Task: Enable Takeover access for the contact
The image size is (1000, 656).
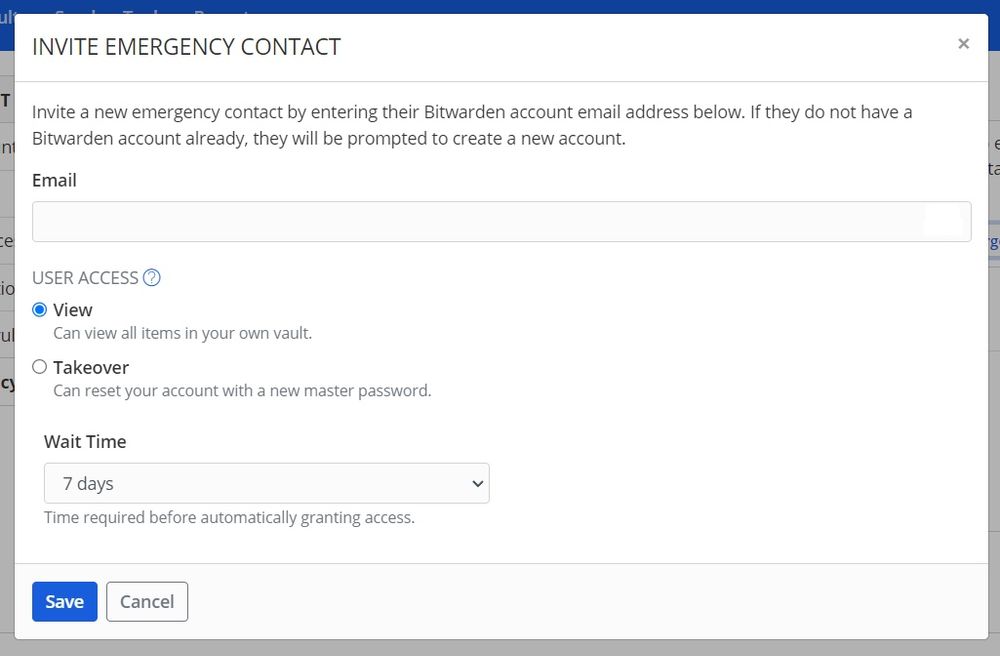Action: tap(38, 366)
